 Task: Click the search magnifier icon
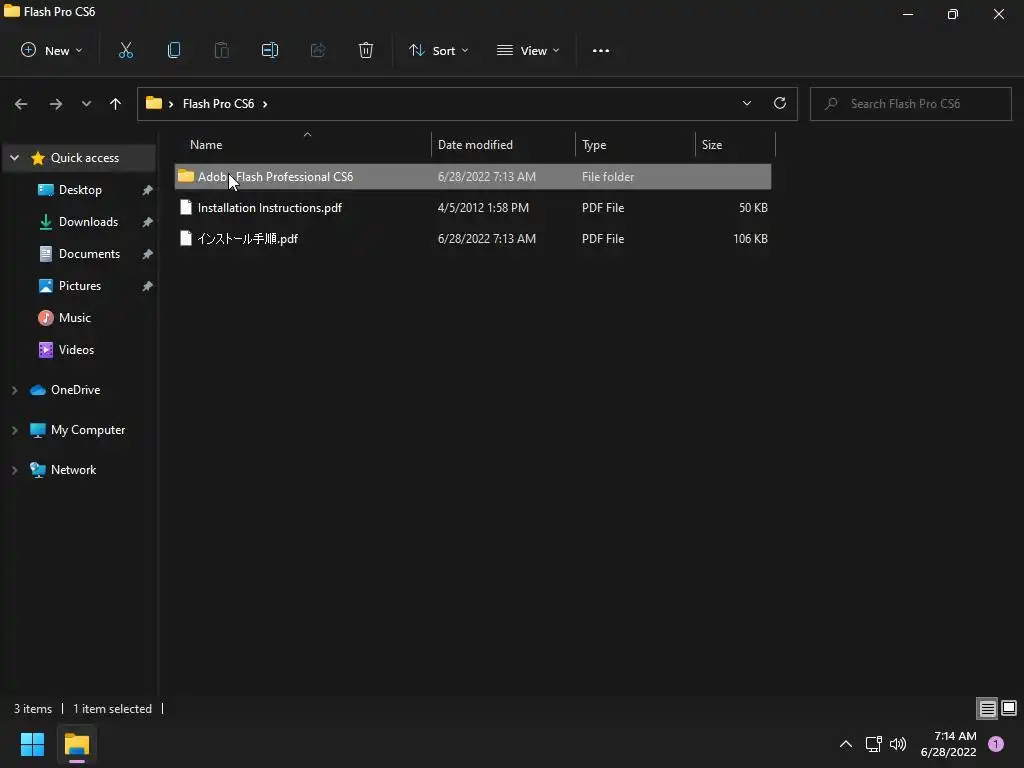coord(831,103)
